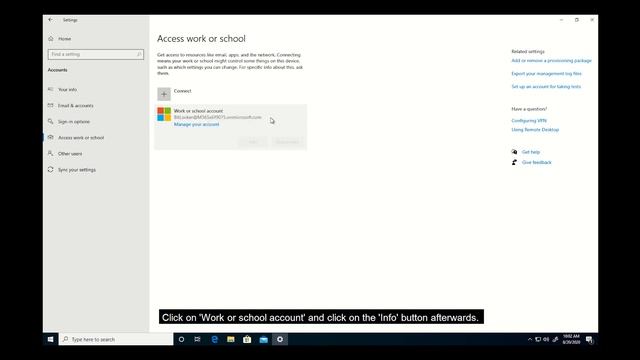Open 'Export your management log files' link

pos(547,73)
